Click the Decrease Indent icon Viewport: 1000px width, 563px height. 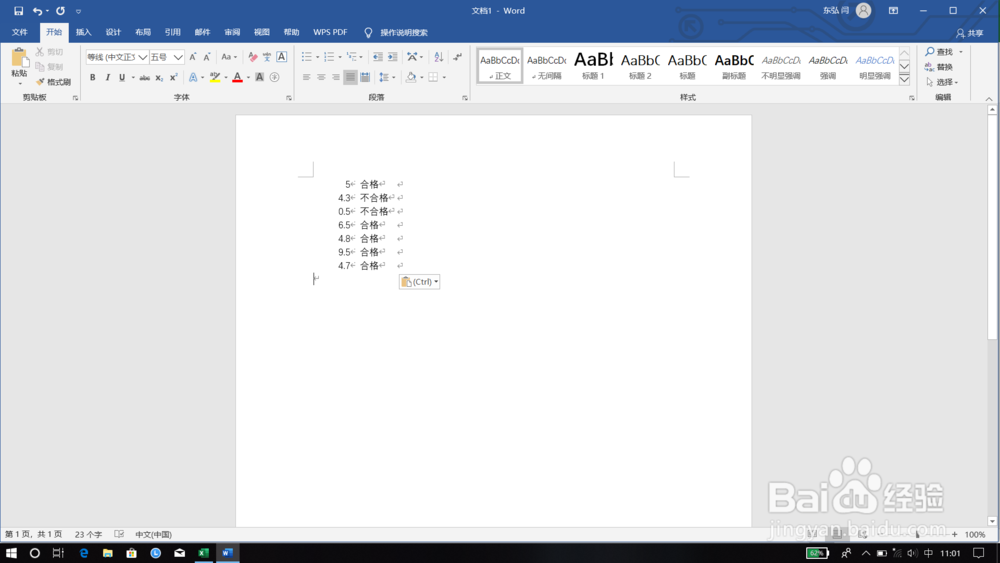(378, 57)
